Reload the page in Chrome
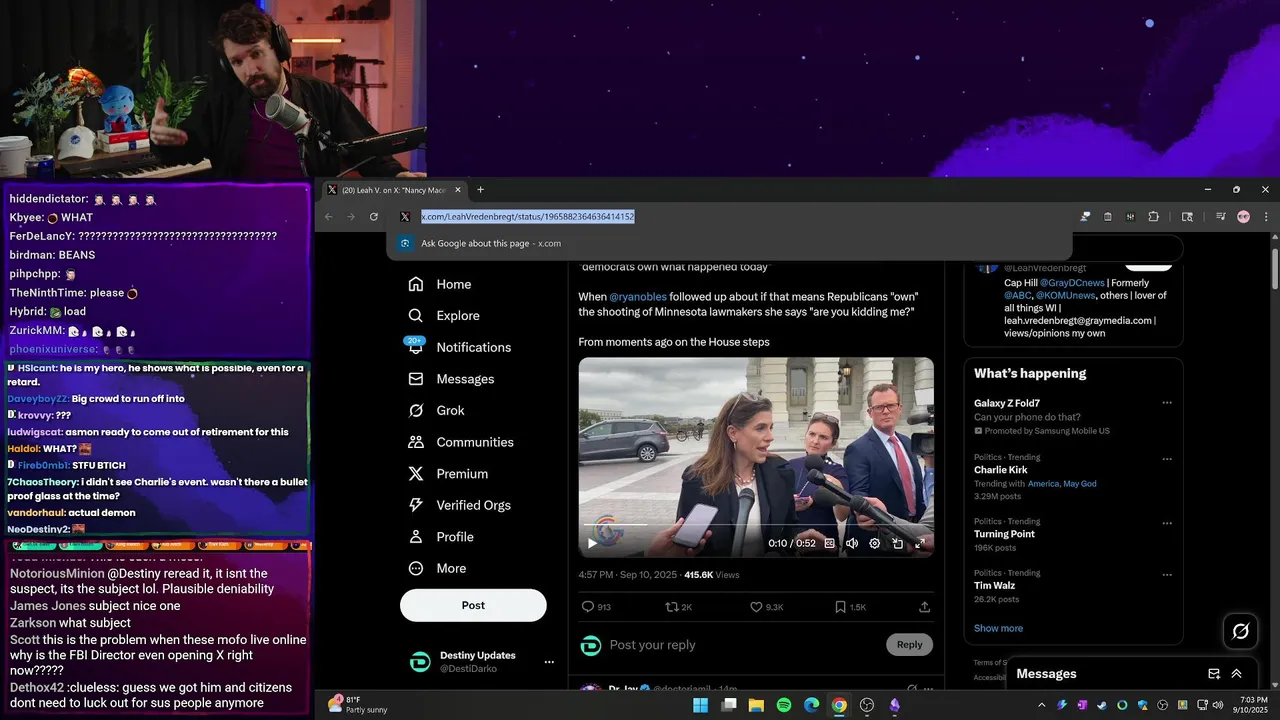 point(374,217)
